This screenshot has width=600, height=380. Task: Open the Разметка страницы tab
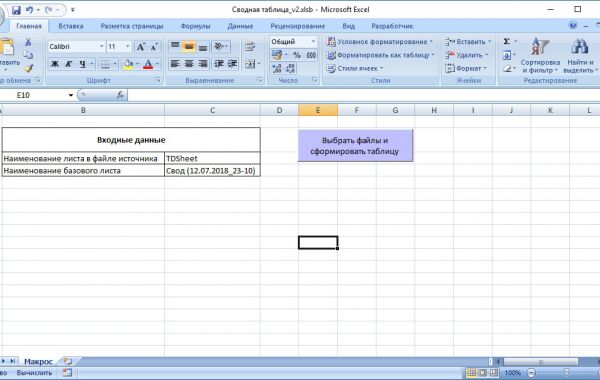click(x=132, y=26)
